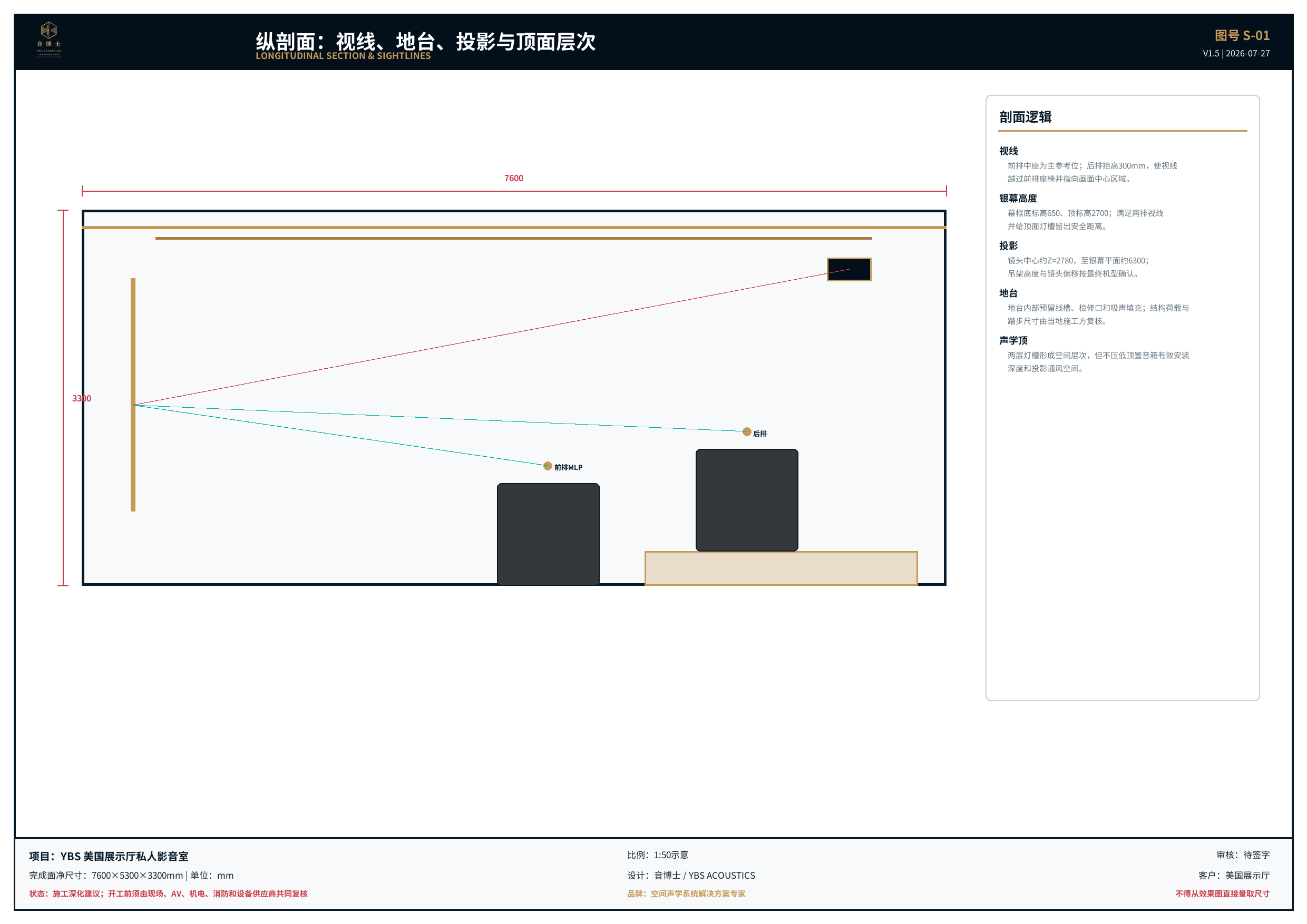The image size is (1307, 924).
Task: Click 设计：音博士 / YBS ACOUSTICS
Action: [x=691, y=876]
